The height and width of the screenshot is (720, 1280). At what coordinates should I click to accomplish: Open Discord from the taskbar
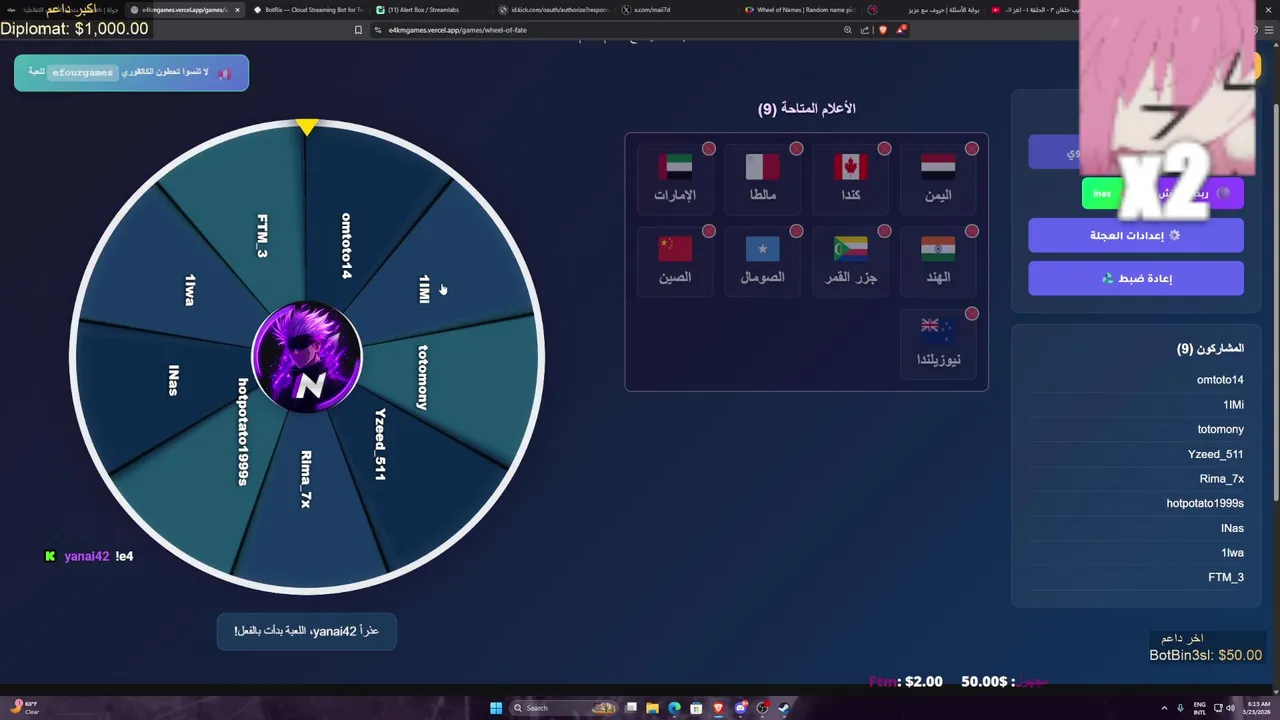(x=740, y=708)
